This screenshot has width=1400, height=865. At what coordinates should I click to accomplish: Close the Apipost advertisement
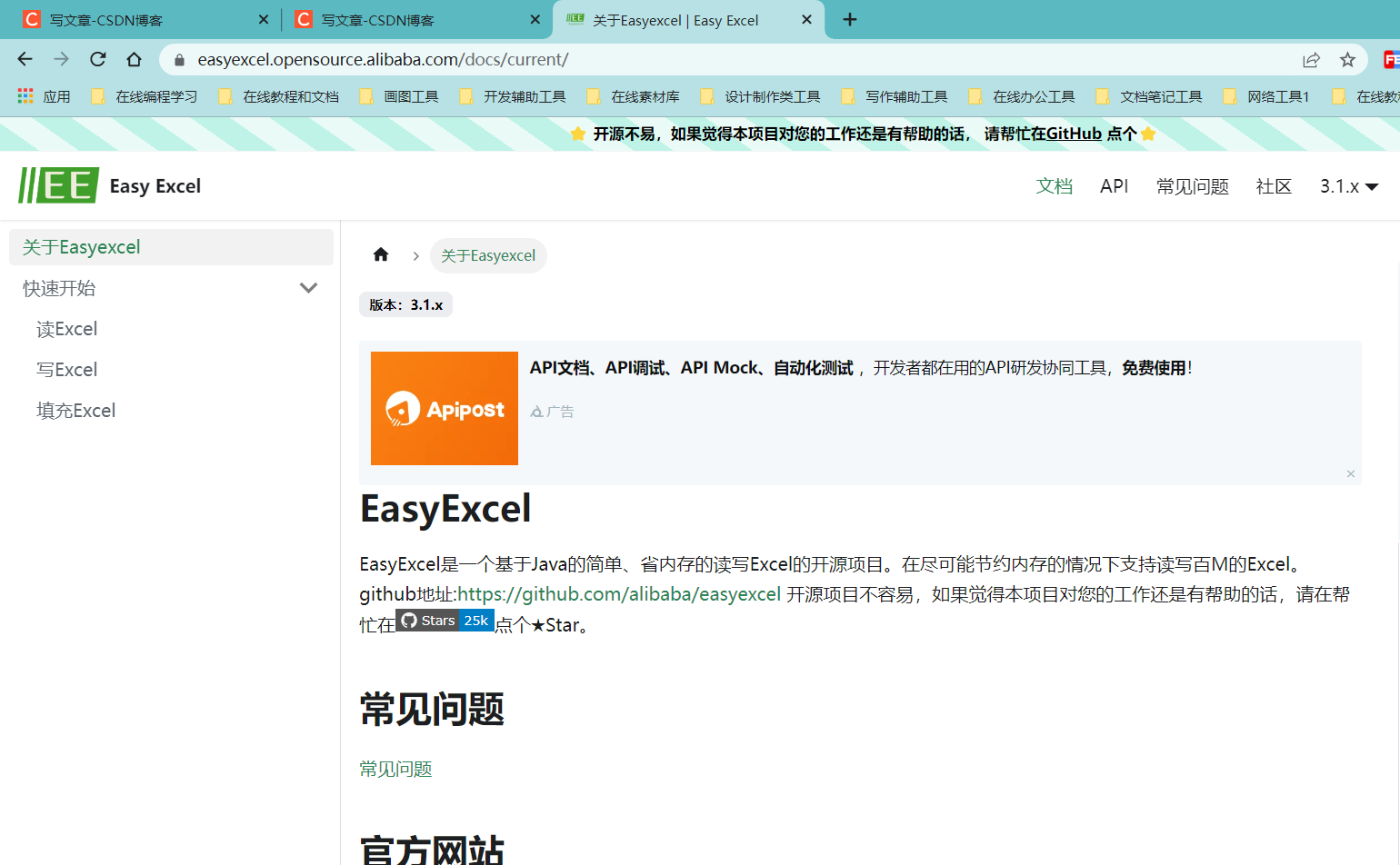tap(1351, 473)
